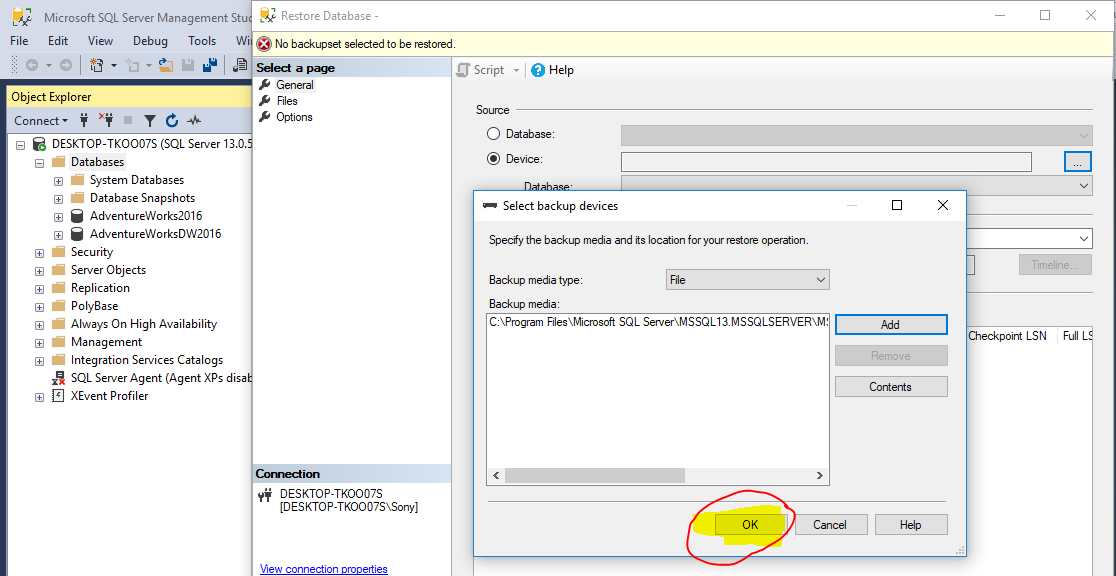Click the blue Help question mark icon
This screenshot has height=576, width=1116.
[x=538, y=70]
